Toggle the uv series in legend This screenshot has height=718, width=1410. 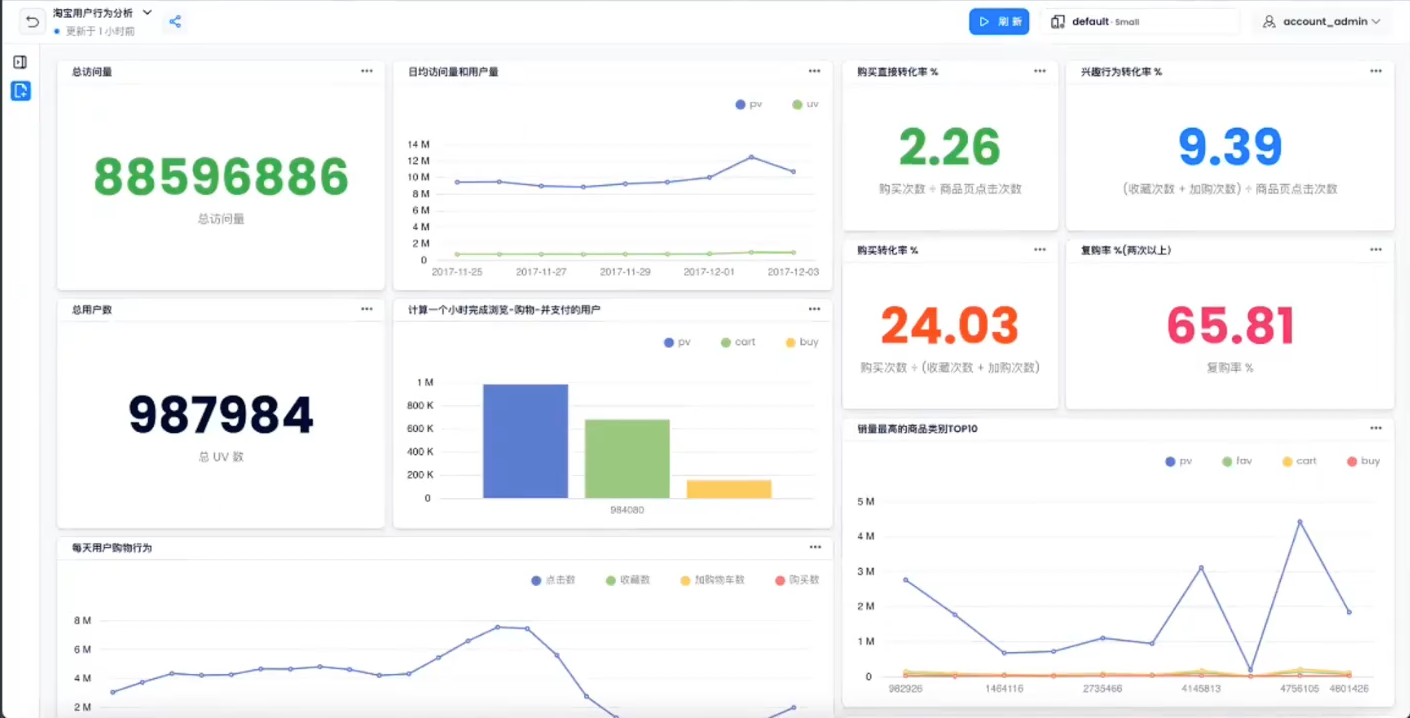point(805,104)
